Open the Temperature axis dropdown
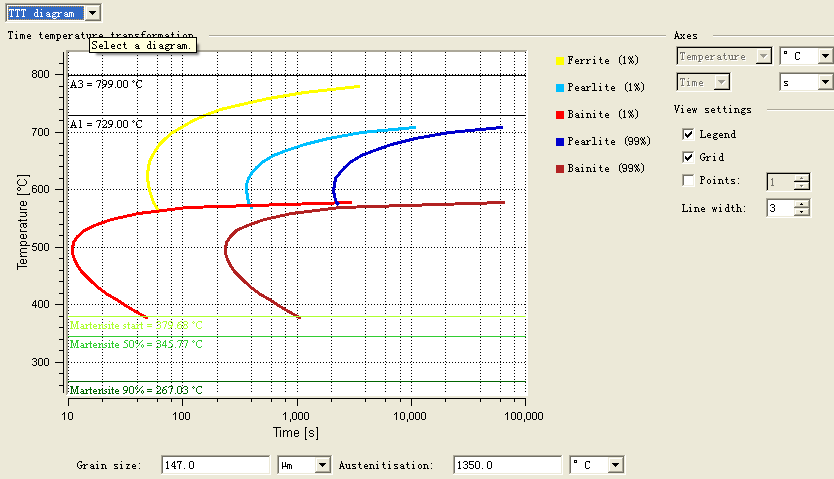 (x=764, y=56)
